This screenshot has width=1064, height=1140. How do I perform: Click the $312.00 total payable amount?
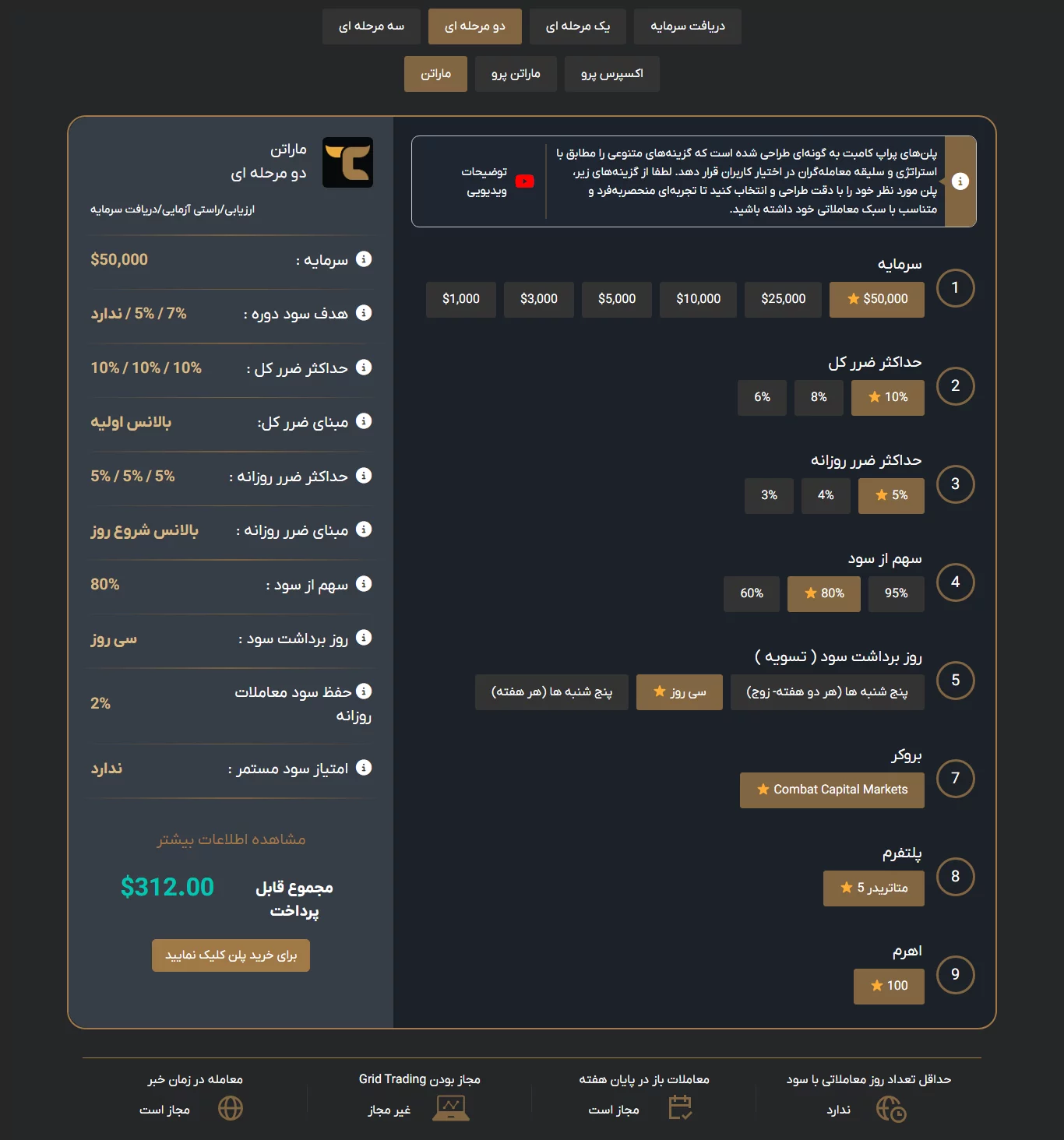[x=167, y=887]
